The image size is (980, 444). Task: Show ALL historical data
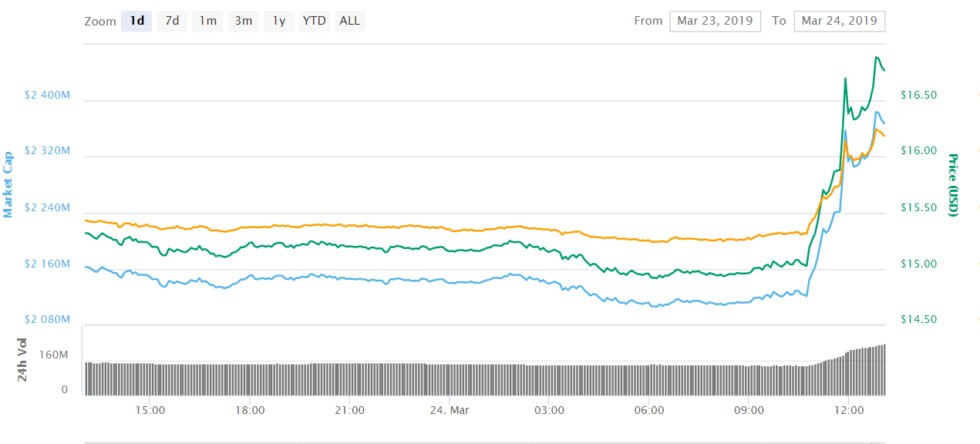349,21
